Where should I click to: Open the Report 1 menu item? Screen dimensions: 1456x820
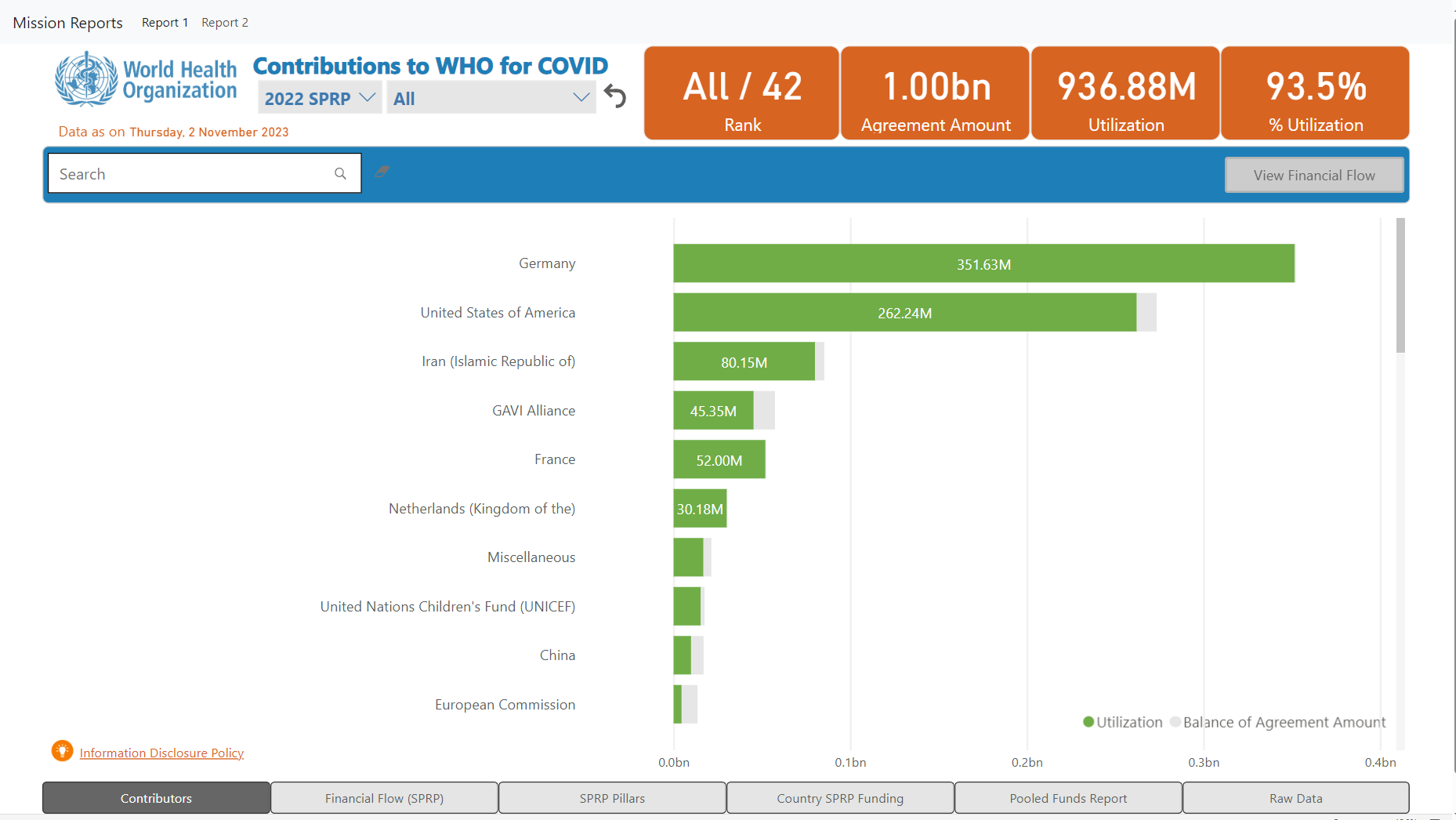point(165,22)
